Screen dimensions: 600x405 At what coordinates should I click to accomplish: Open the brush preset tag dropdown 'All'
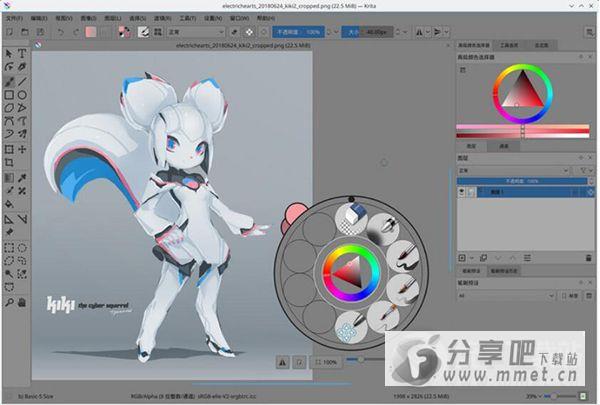coord(506,296)
